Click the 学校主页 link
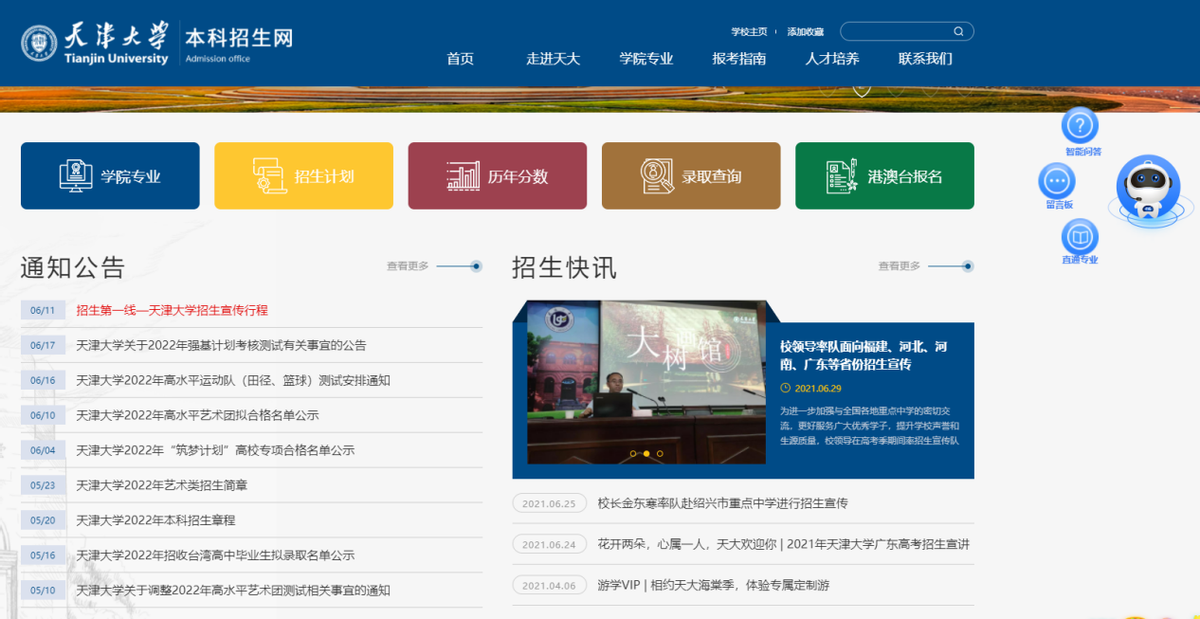Image resolution: width=1200 pixels, height=619 pixels. click(749, 32)
